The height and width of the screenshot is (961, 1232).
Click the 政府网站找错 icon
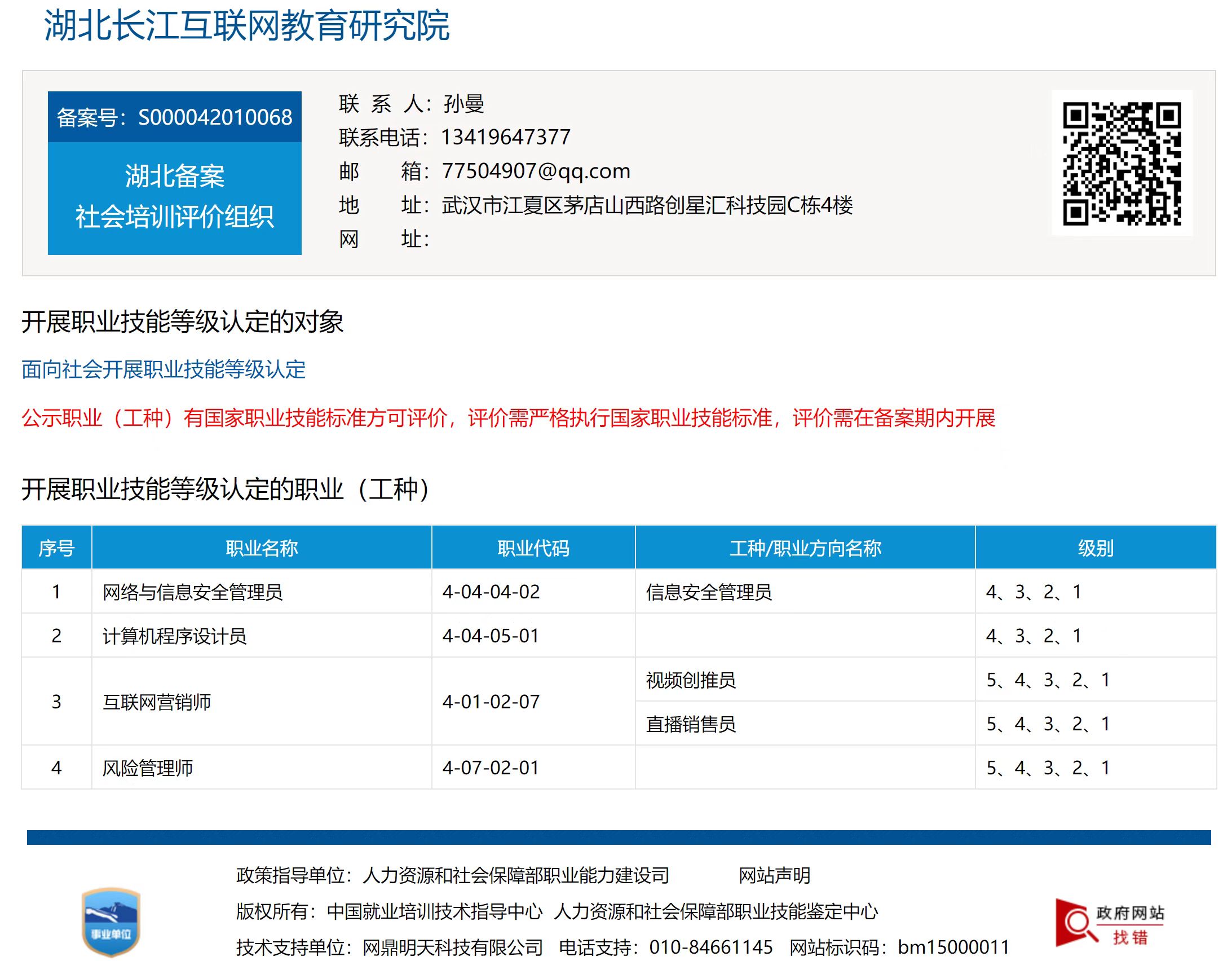1109,923
